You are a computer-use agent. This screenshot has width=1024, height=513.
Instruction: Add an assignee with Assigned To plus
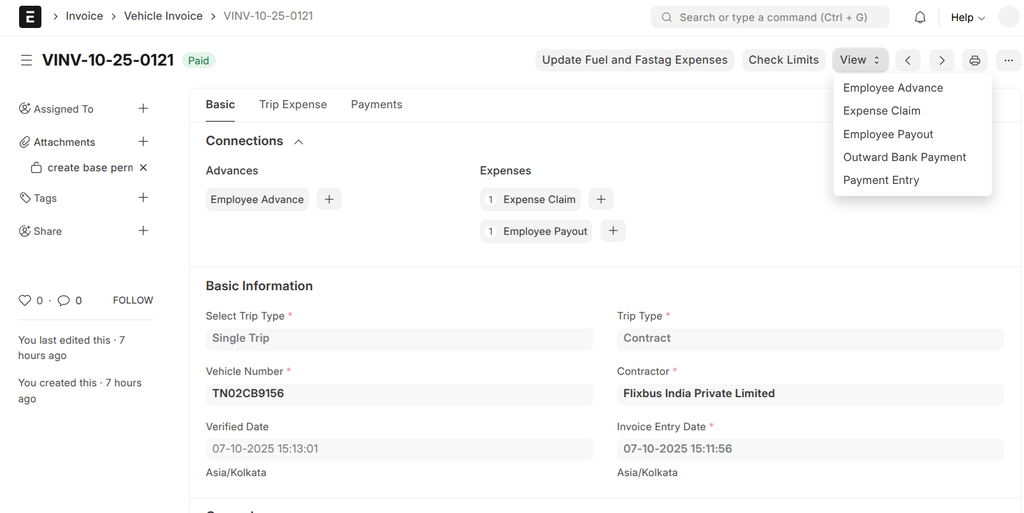point(143,109)
